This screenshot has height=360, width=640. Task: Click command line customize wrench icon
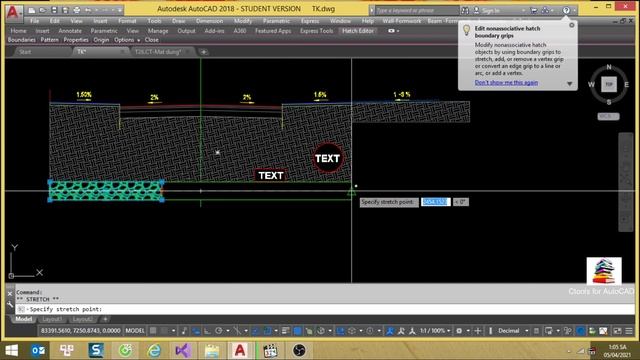point(10,304)
